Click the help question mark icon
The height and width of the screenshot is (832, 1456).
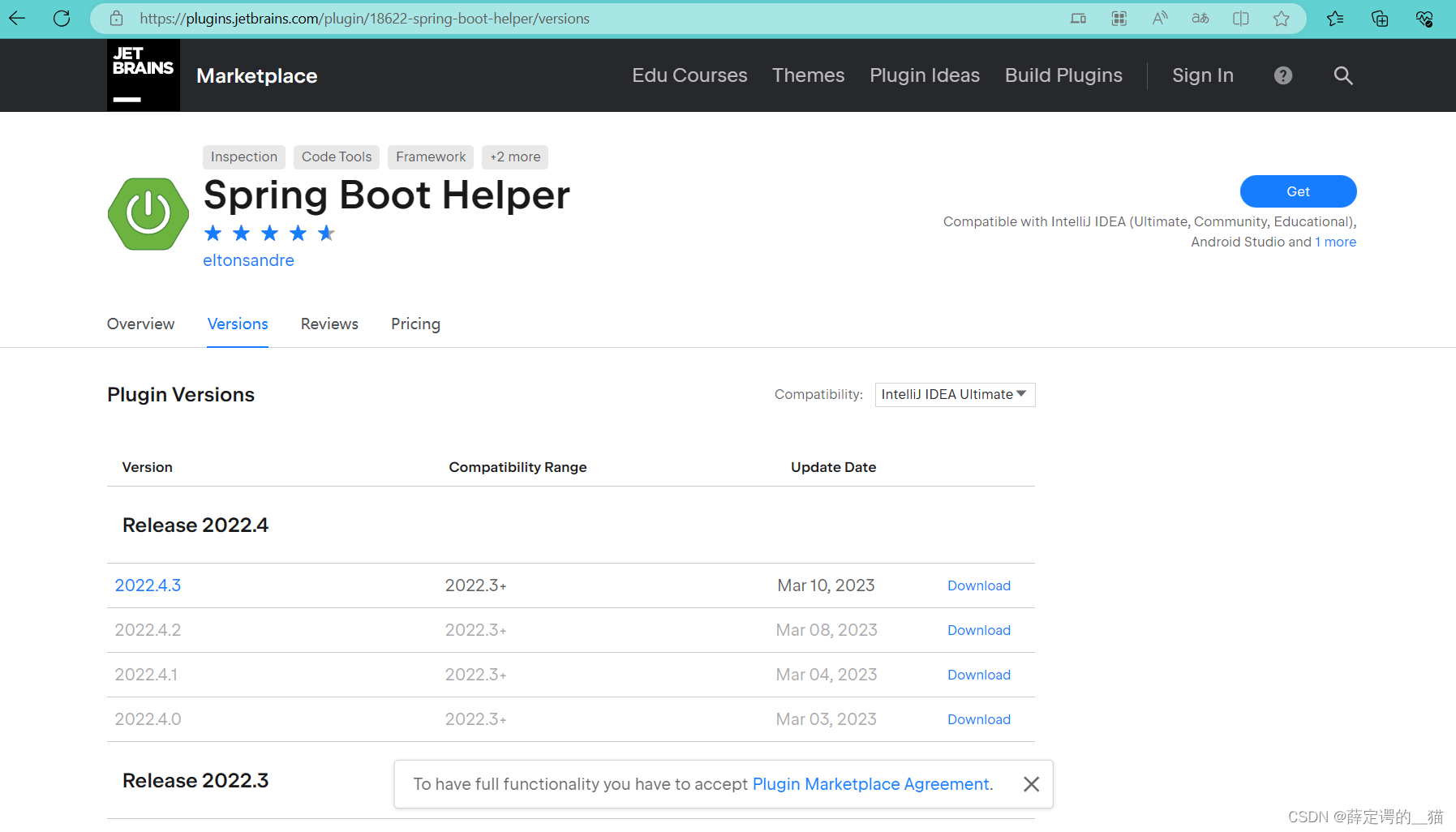1283,75
